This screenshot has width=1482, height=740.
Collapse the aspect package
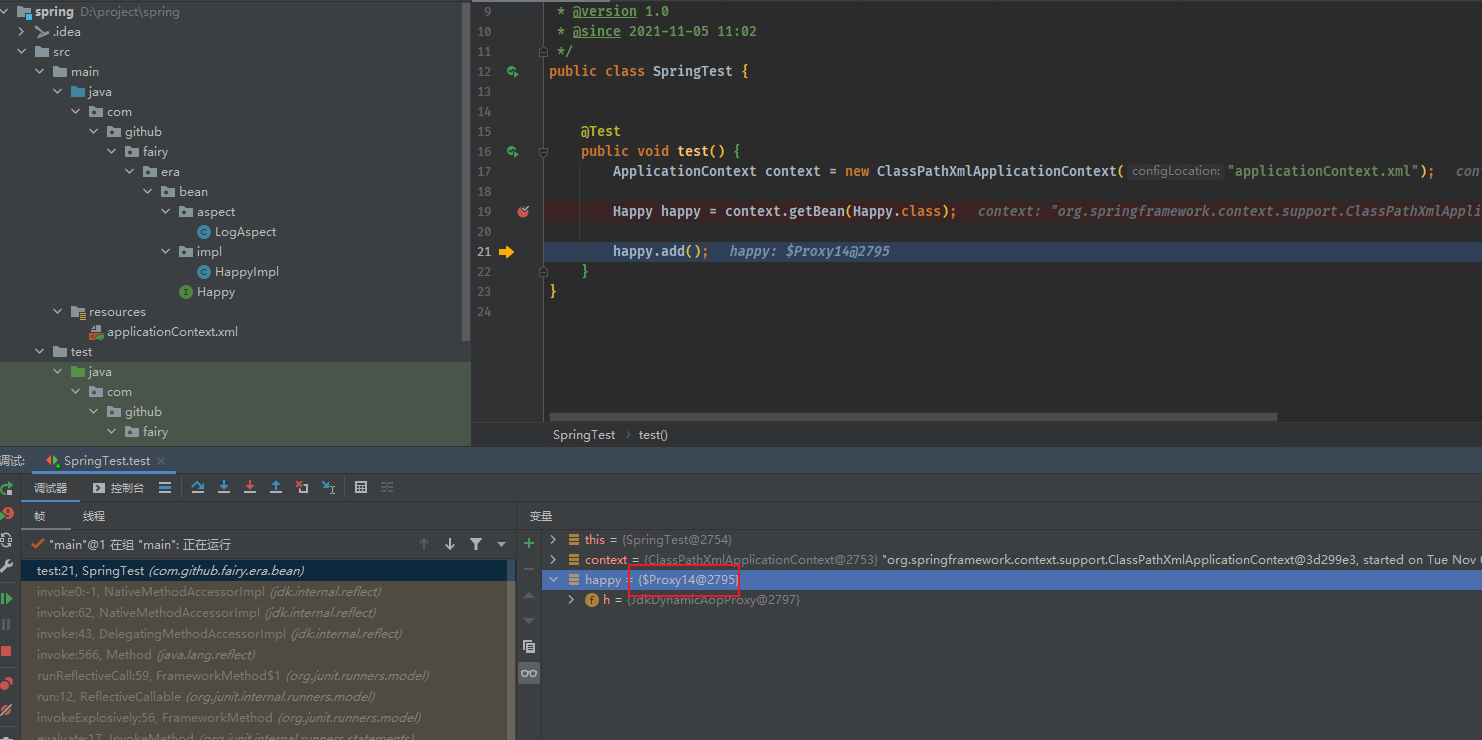coord(166,212)
